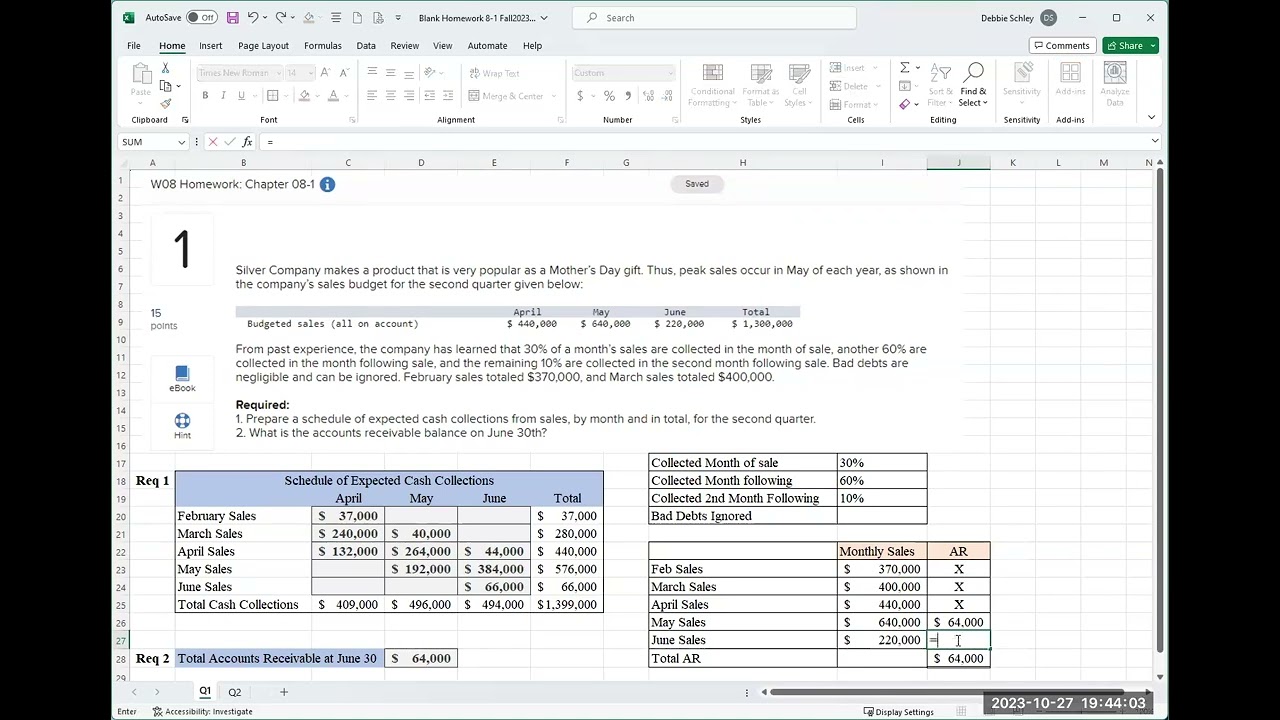Image resolution: width=1280 pixels, height=720 pixels.
Task: Open the Customize Quick Access Toolbar dropdown
Action: click(x=398, y=18)
